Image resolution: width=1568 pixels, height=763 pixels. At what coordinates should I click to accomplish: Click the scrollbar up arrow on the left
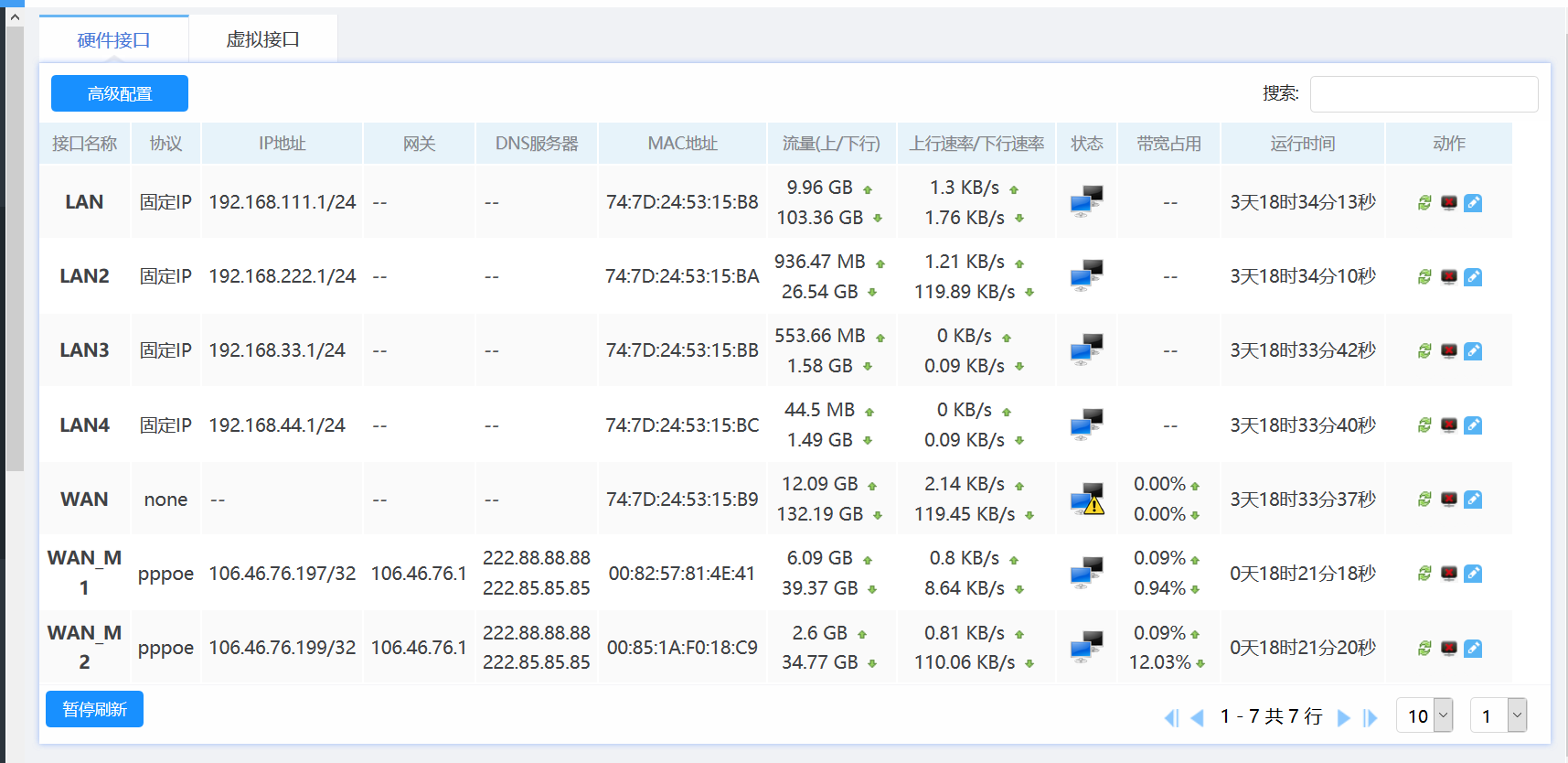[x=14, y=16]
